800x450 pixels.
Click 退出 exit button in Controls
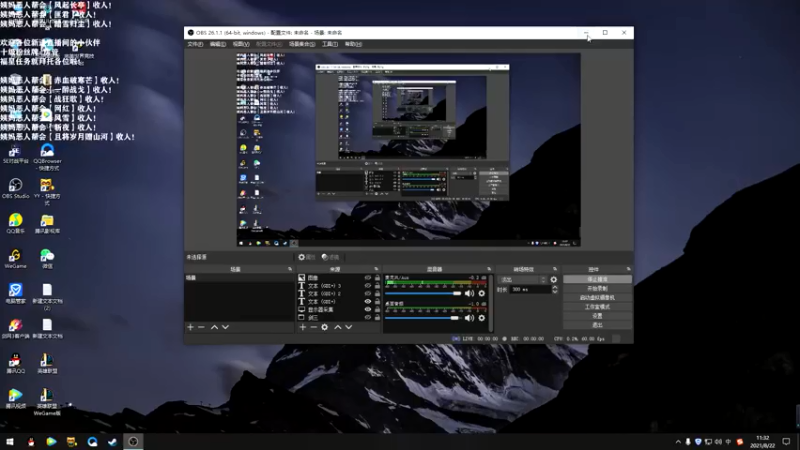pyautogui.click(x=597, y=325)
